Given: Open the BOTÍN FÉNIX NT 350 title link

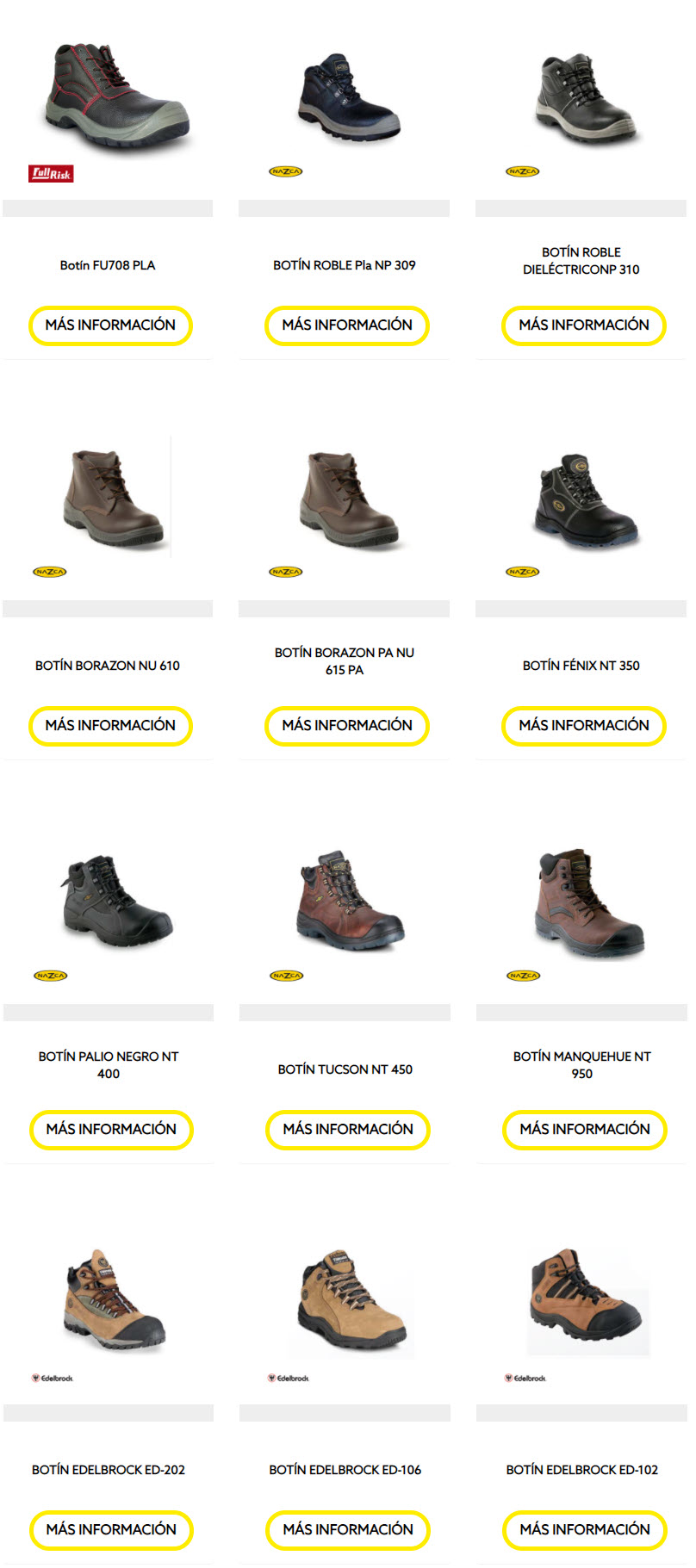Looking at the screenshot, I should pyautogui.click(x=581, y=666).
